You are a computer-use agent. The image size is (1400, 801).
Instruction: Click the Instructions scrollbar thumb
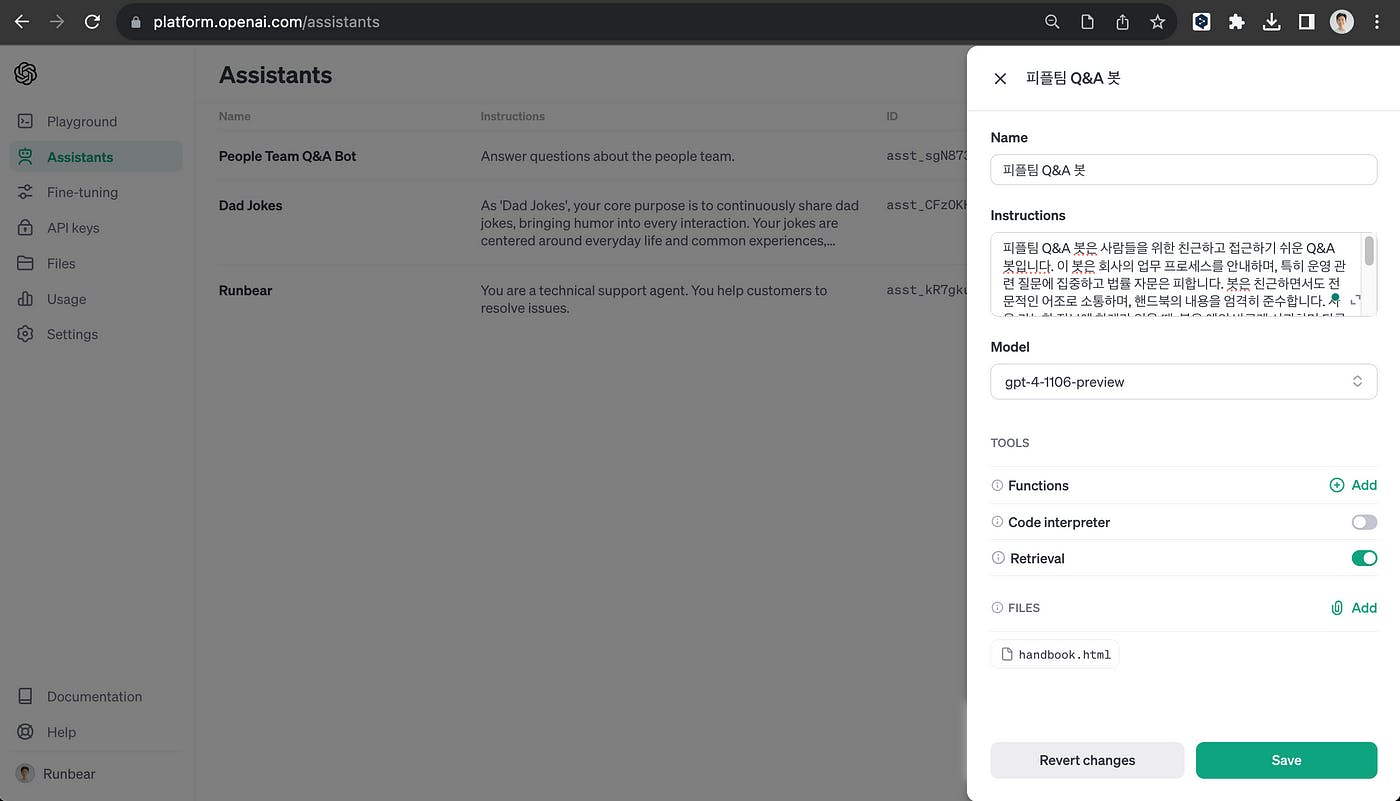tap(1369, 251)
